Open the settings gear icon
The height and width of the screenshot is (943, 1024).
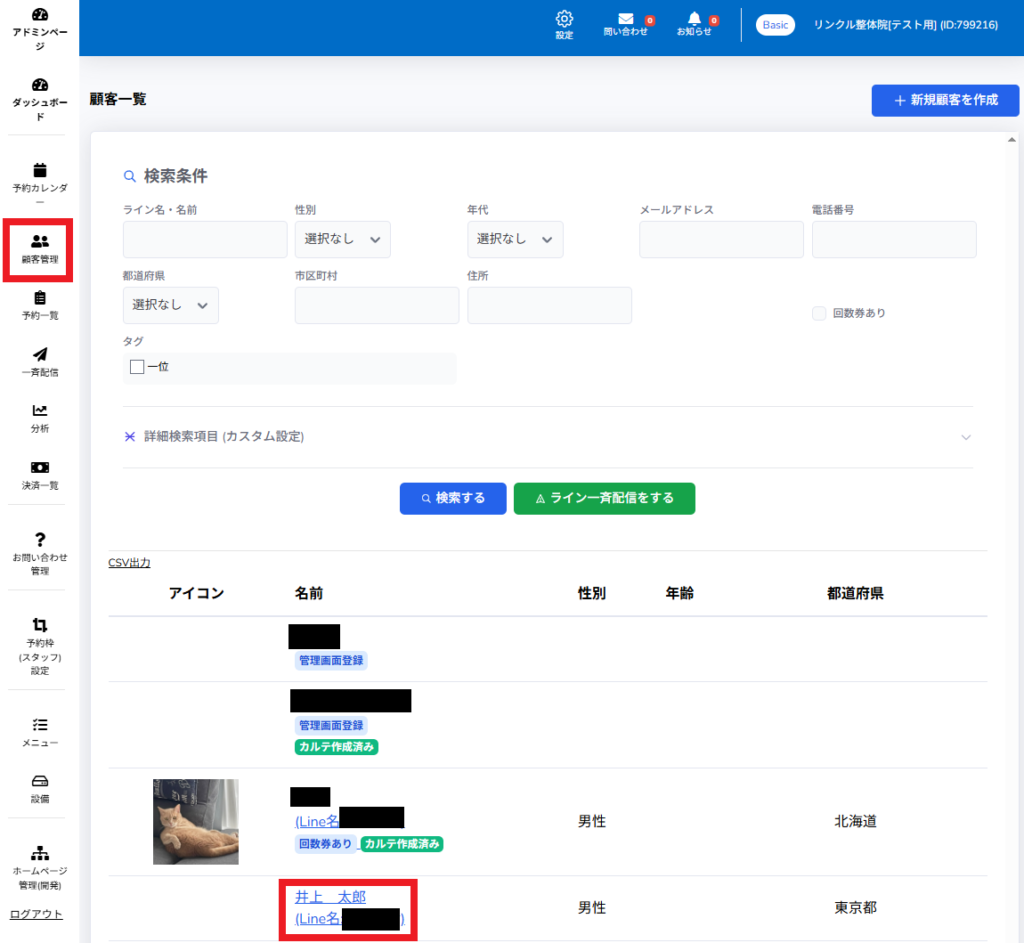[x=564, y=19]
